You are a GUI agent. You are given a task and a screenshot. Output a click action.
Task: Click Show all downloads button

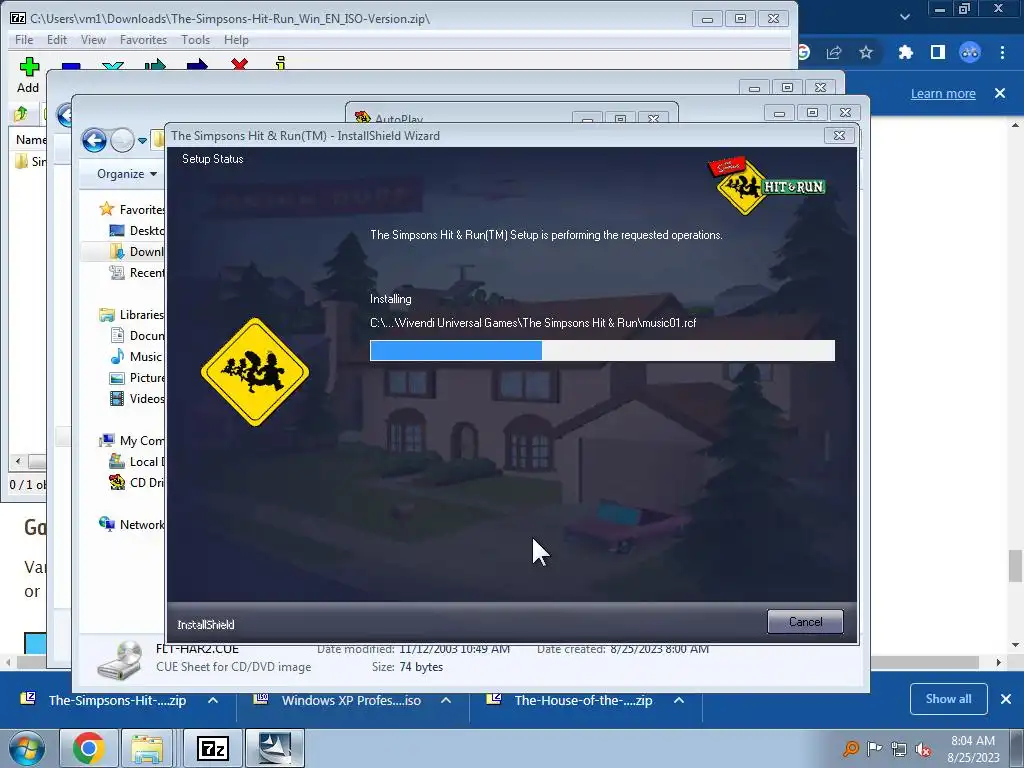(948, 699)
